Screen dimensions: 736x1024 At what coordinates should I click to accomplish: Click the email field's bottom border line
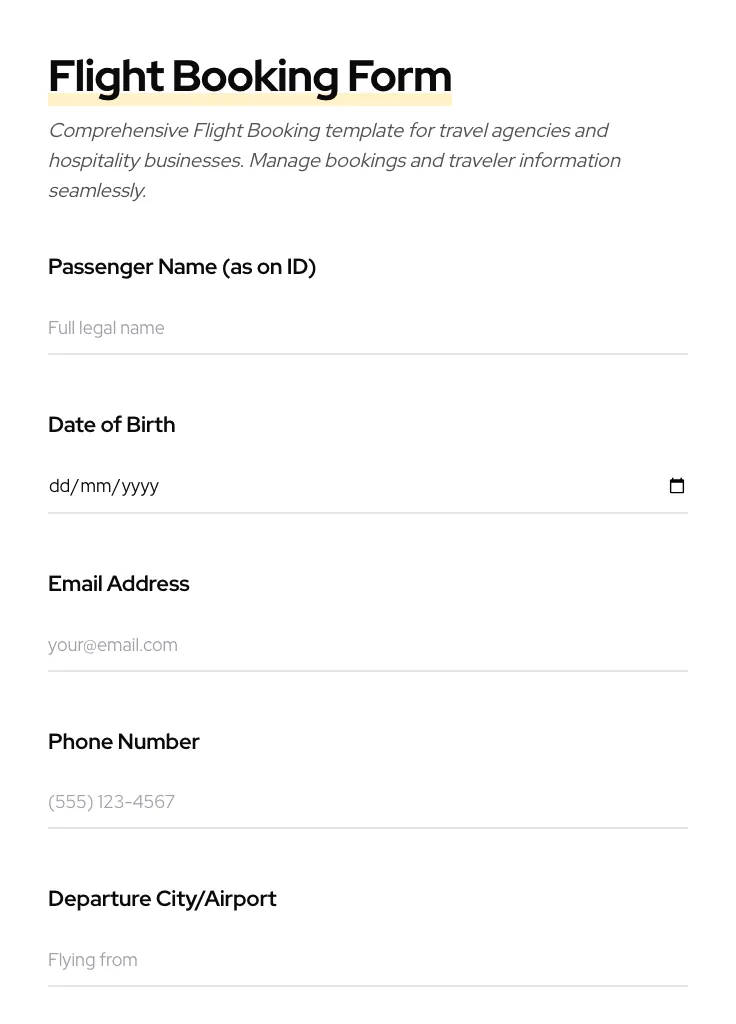[x=368, y=671]
